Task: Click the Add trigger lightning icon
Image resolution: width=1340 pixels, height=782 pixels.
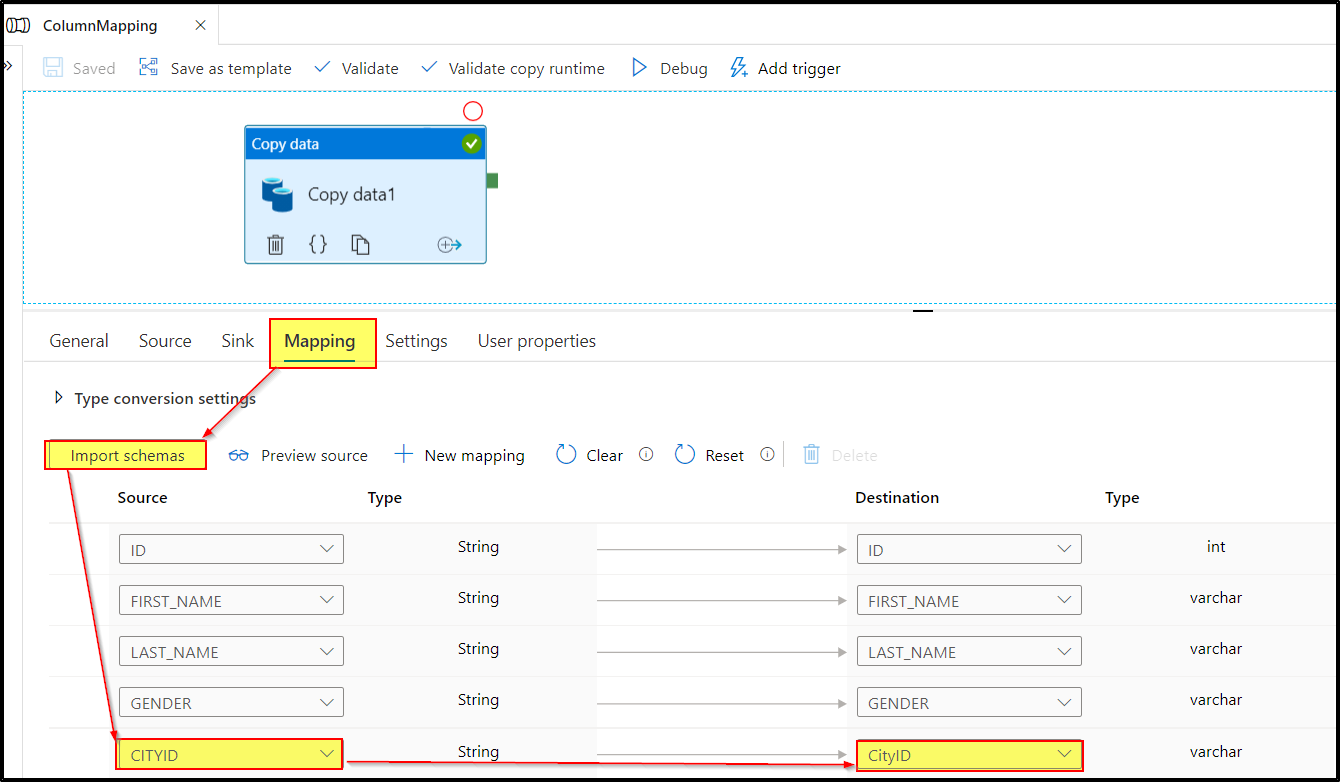Action: [738, 67]
